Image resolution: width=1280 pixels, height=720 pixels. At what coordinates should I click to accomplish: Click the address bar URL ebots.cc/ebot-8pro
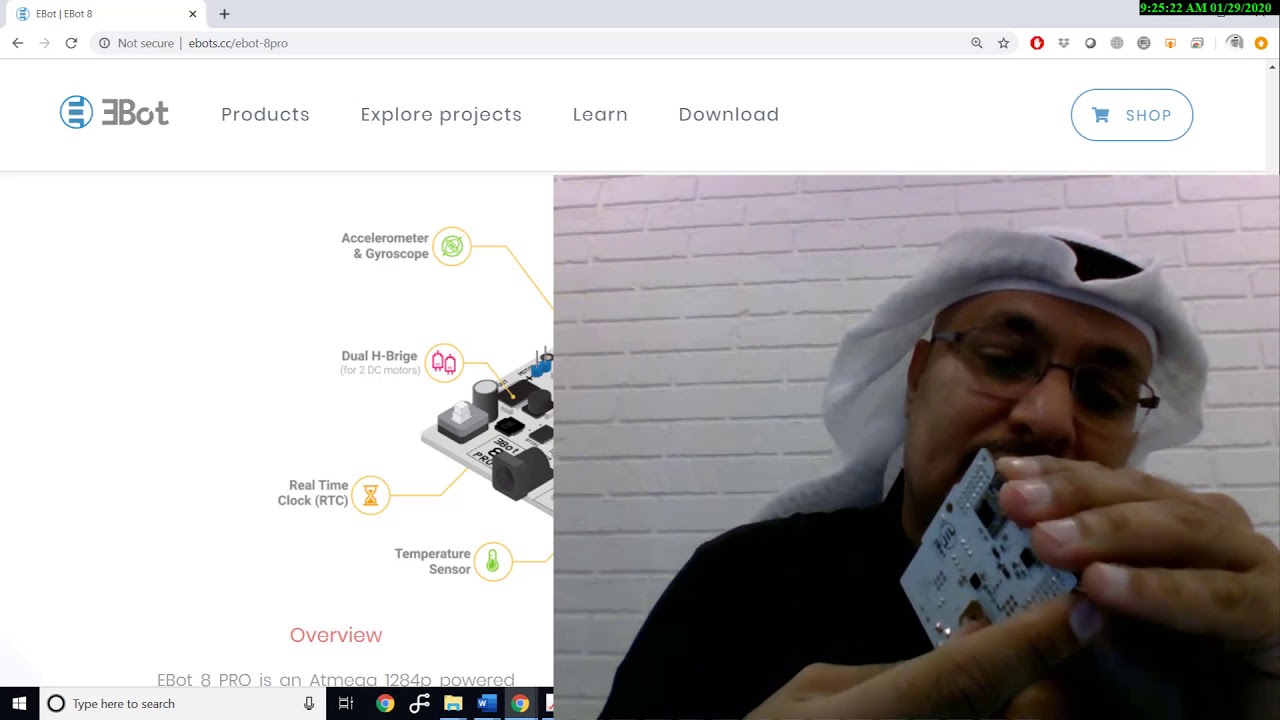pyautogui.click(x=238, y=43)
